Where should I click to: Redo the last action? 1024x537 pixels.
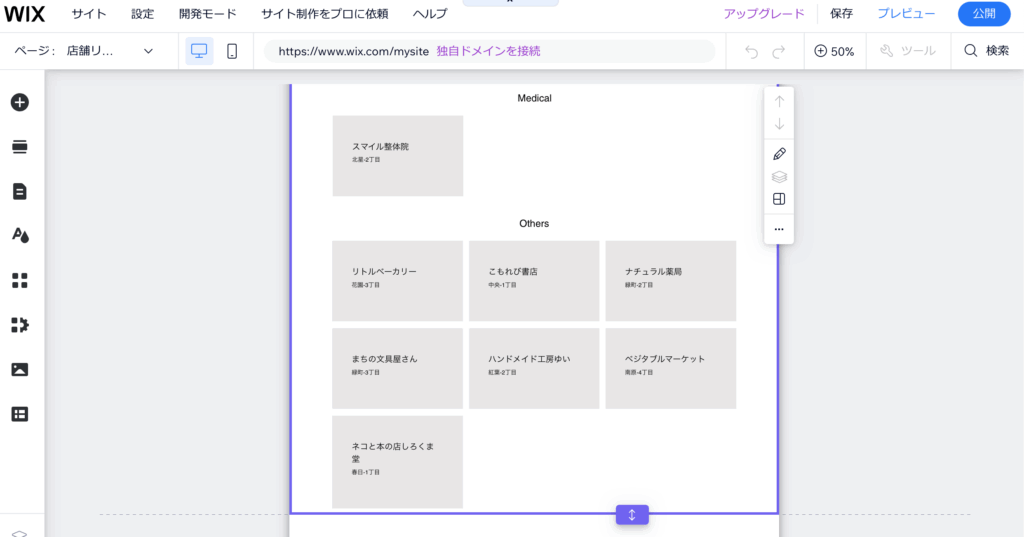778,52
